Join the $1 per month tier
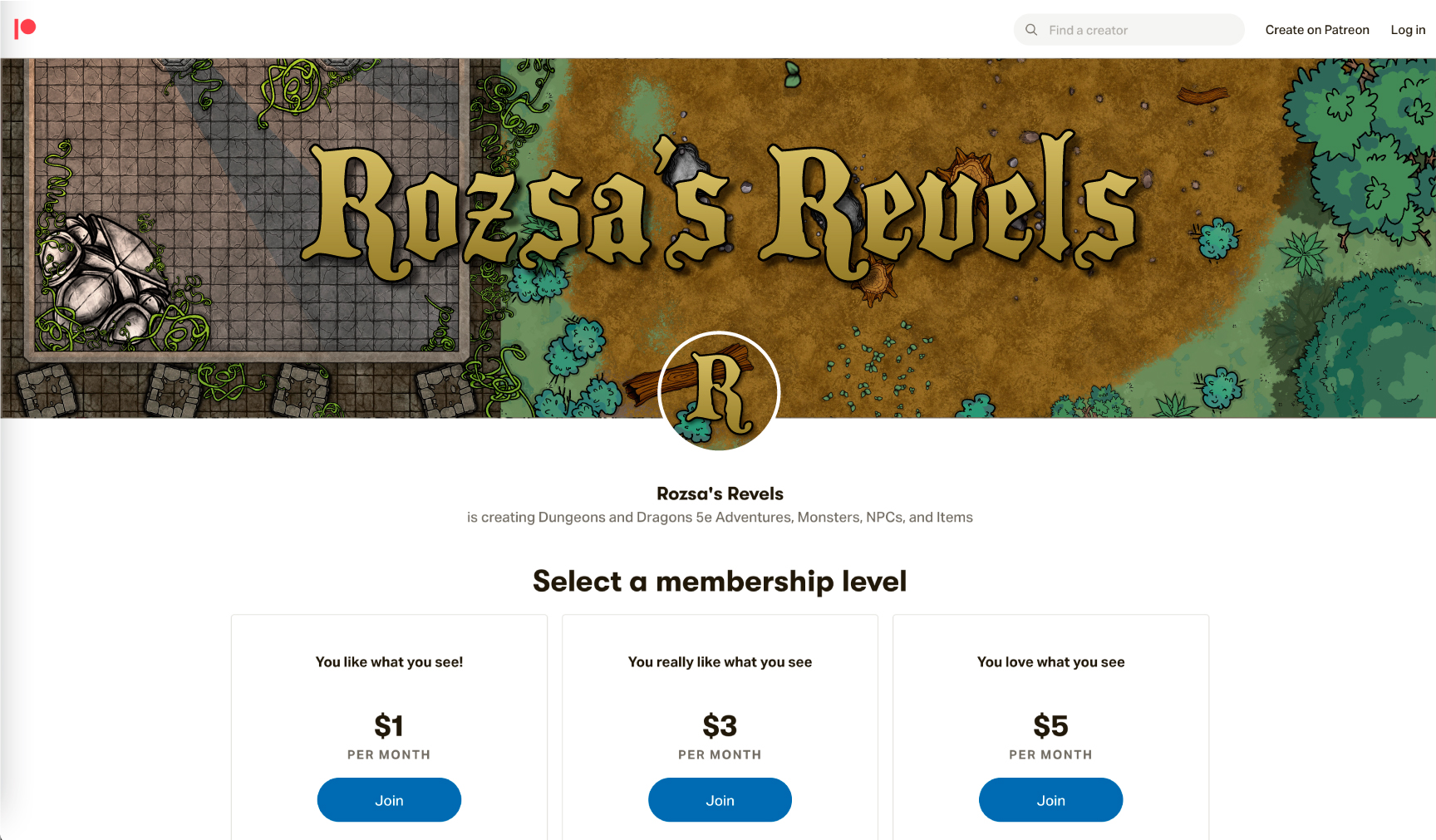The image size is (1436, 840). point(389,800)
